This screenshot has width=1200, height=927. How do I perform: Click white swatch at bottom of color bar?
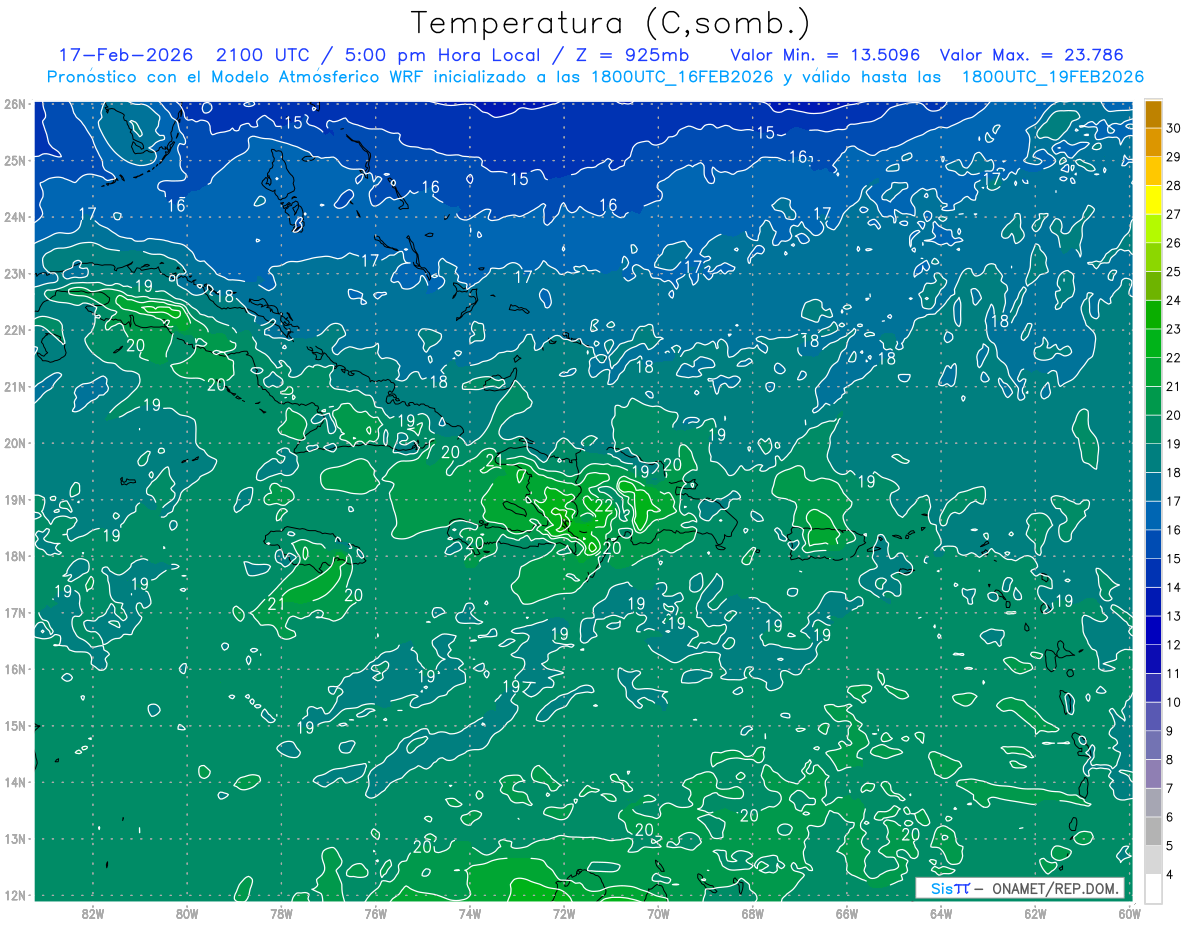click(x=1153, y=887)
